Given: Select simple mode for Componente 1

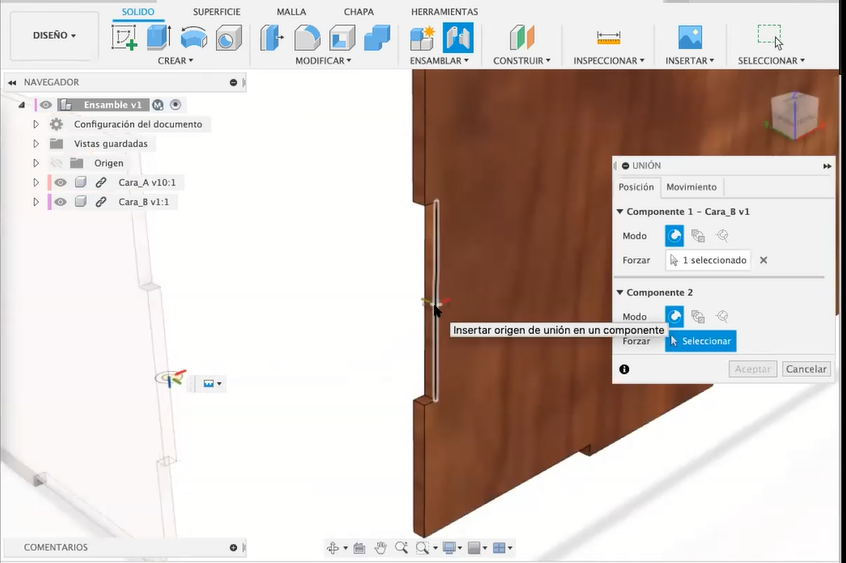Looking at the screenshot, I should tap(674, 236).
